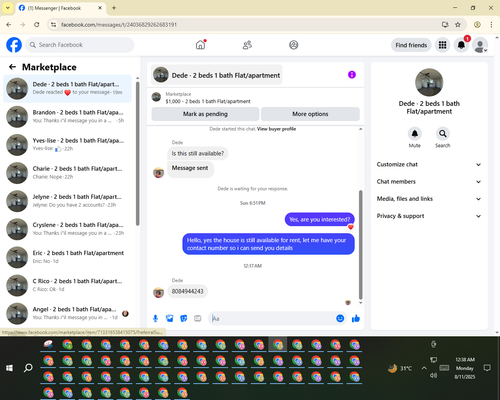Open the emoji picker in message box

click(x=340, y=318)
